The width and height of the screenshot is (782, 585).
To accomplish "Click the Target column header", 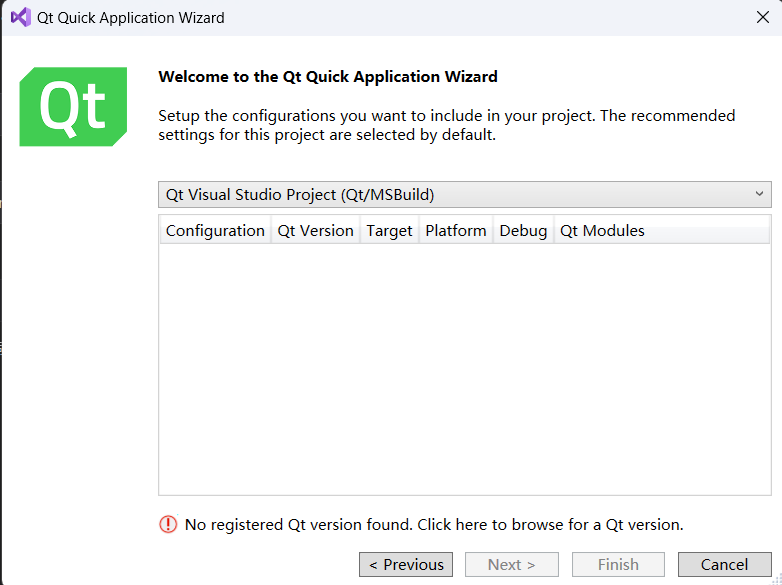I will (389, 231).
